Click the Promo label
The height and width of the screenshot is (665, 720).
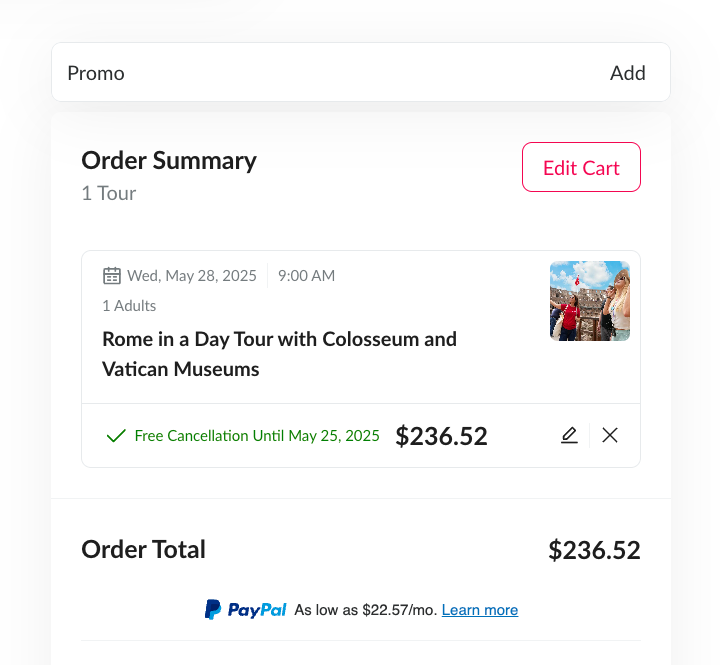(x=96, y=73)
